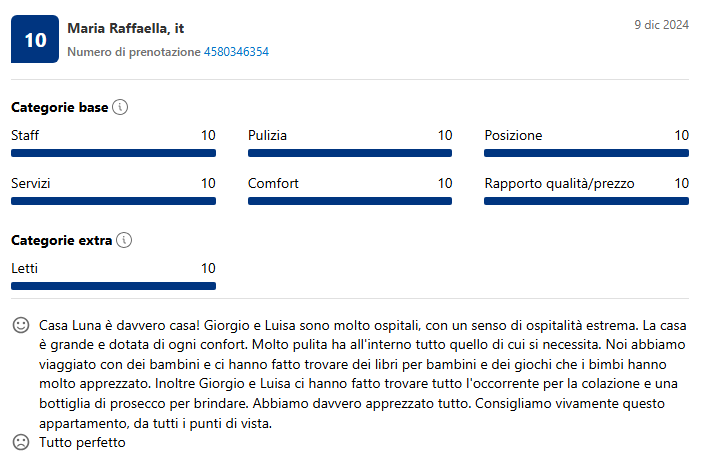Click the Letti rating bar
Viewport: 708px width, 460px height.
click(x=113, y=286)
